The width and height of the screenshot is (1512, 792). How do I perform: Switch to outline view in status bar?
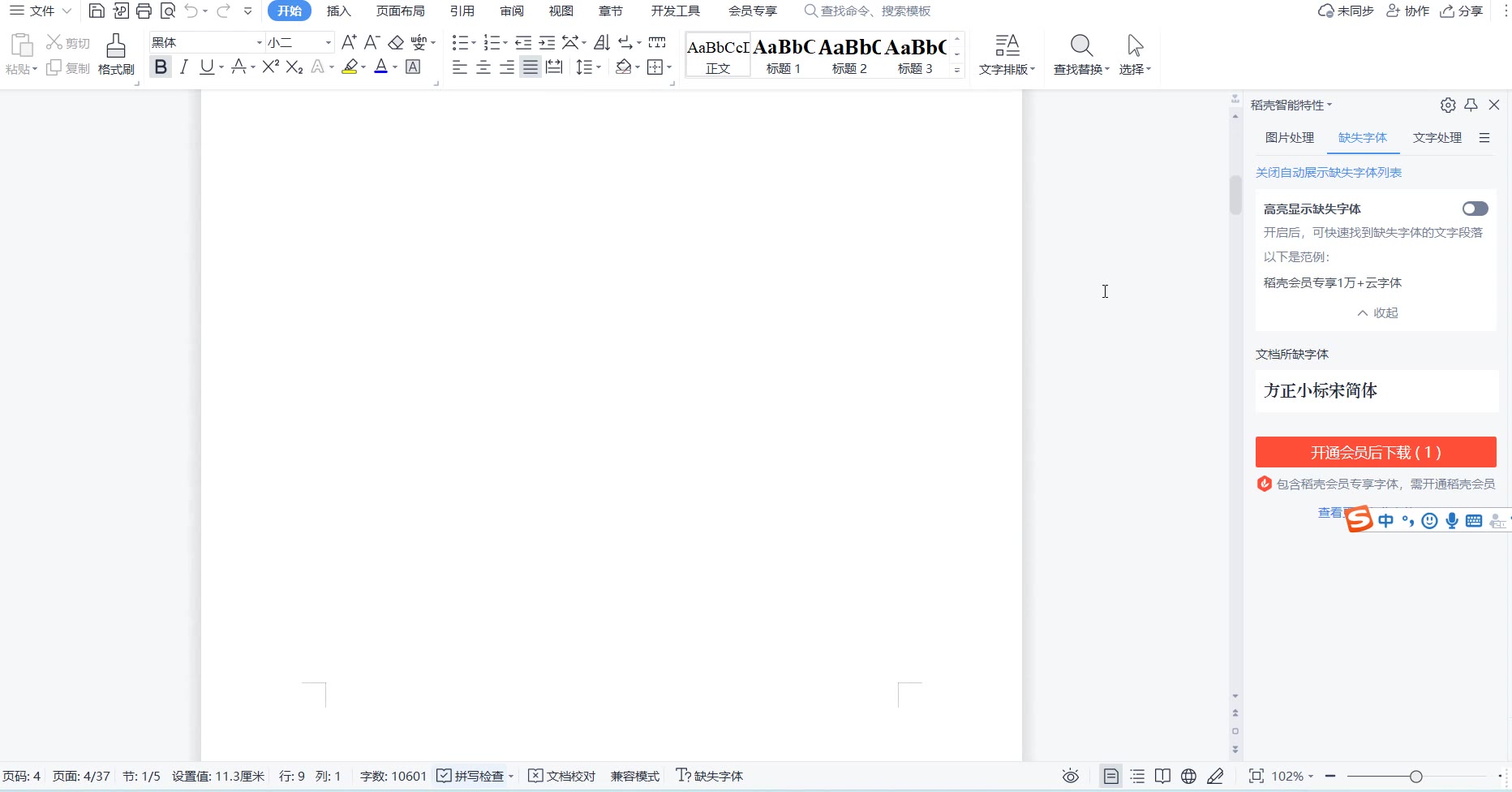1138,777
